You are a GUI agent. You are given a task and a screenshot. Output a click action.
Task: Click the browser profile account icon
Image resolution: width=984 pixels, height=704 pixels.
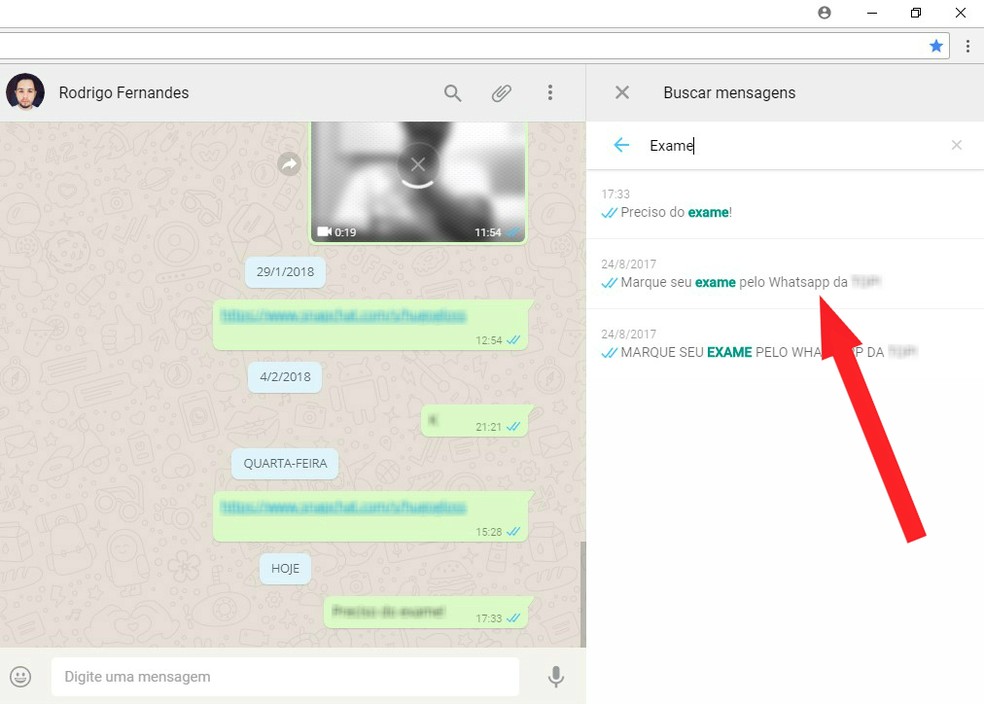[824, 13]
